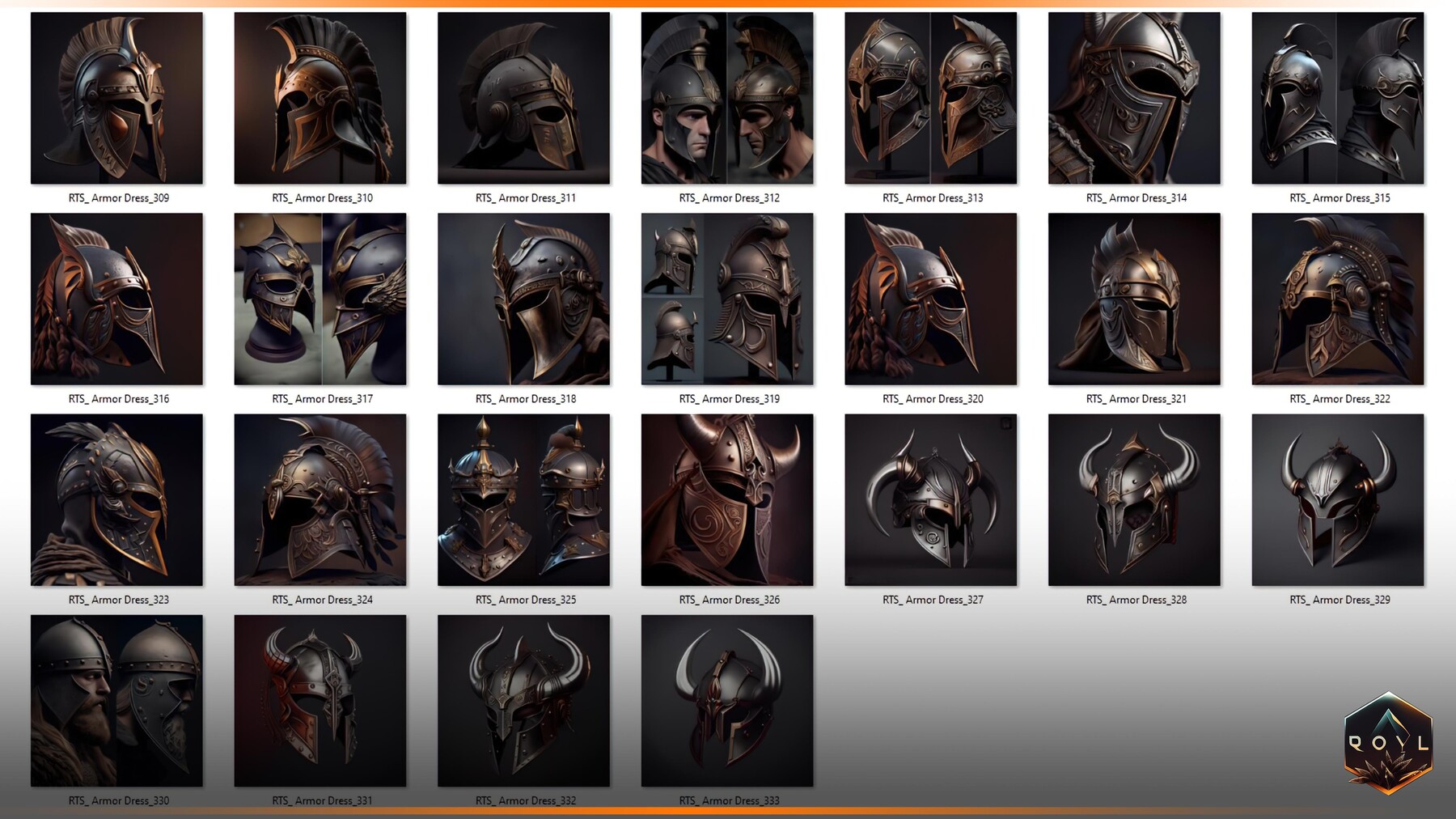Open the RTS_Armor Dress_330 bearded warrior image
1456x819 pixels.
pyautogui.click(x=116, y=701)
